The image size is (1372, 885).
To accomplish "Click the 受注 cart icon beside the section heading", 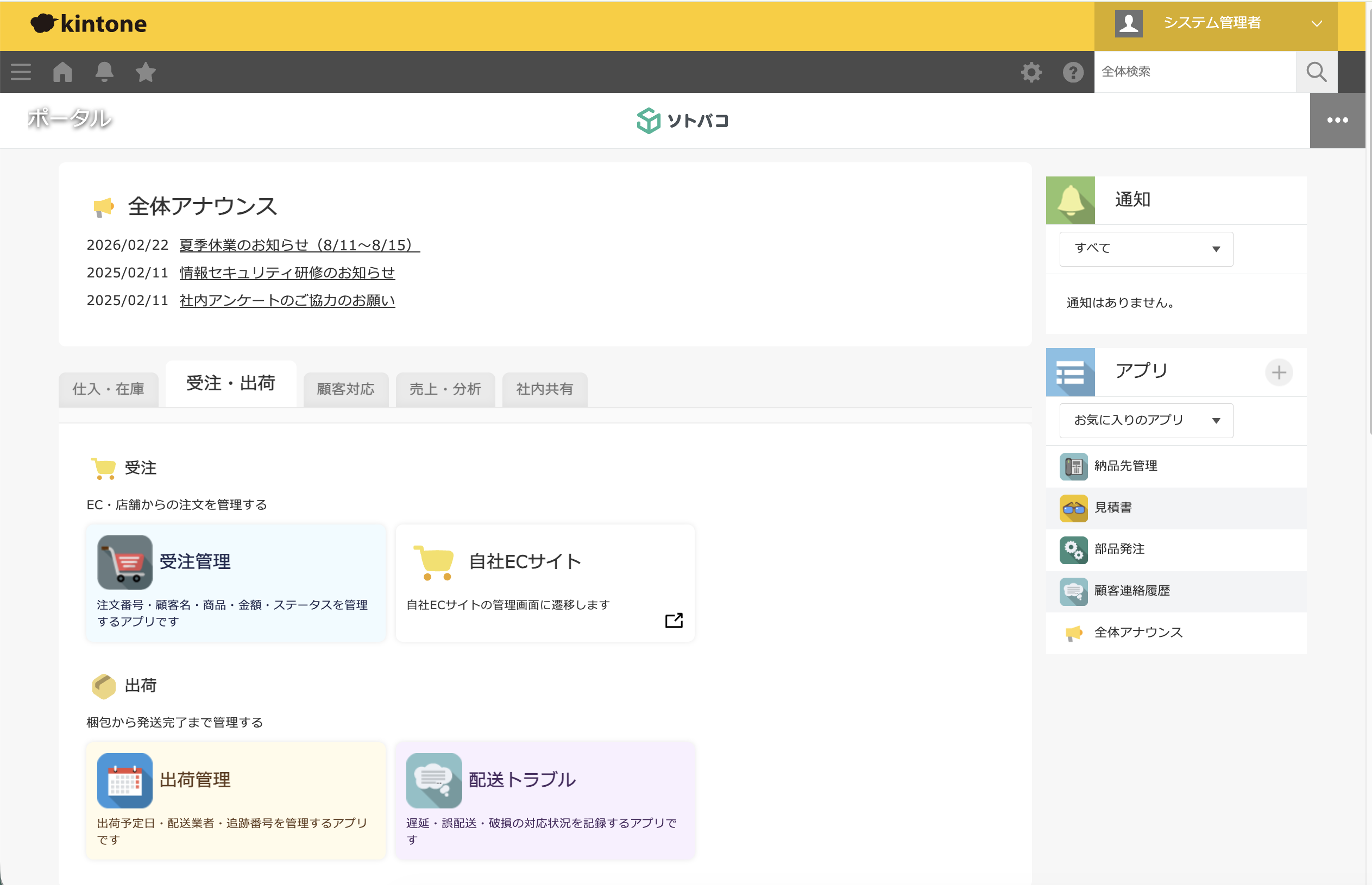I will [103, 469].
